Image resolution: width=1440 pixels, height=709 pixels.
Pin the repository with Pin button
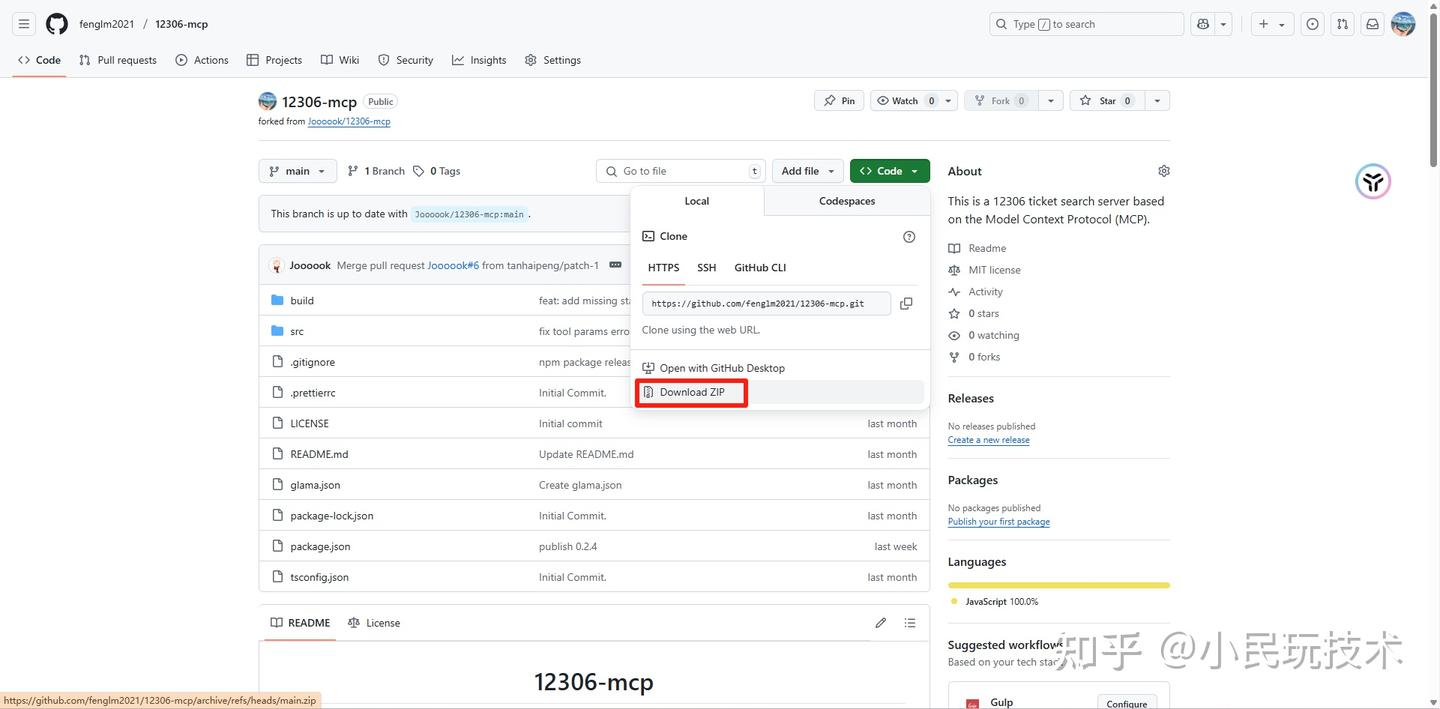839,101
